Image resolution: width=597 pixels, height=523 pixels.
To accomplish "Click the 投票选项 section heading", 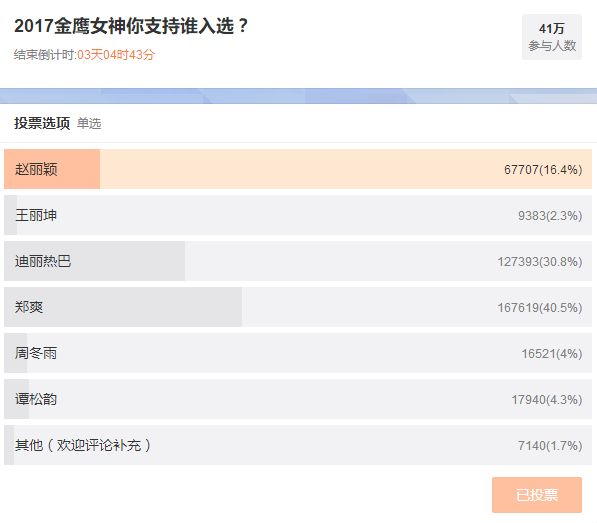I will tap(42, 123).
